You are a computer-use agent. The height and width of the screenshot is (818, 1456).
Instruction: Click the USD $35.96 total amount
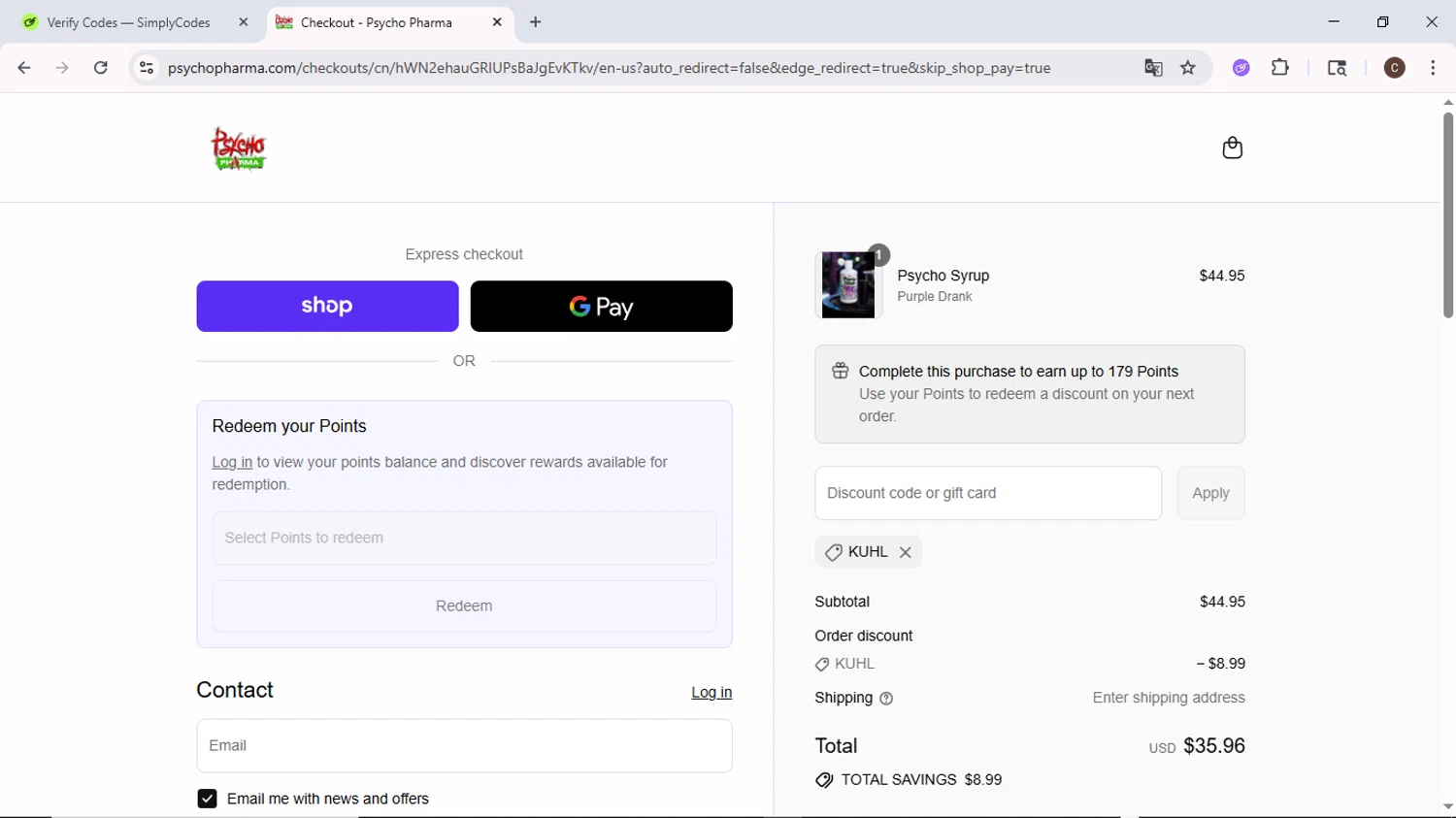tap(1197, 746)
